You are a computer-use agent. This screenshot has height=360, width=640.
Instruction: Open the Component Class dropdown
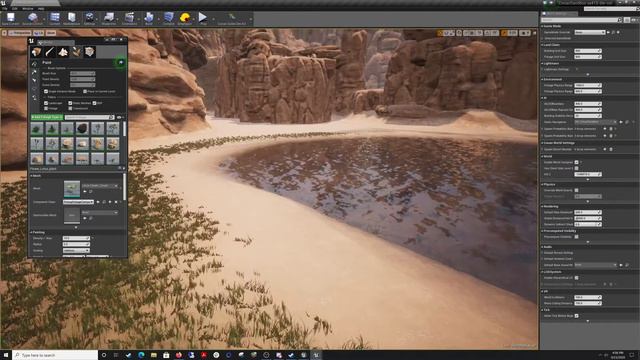click(x=78, y=202)
